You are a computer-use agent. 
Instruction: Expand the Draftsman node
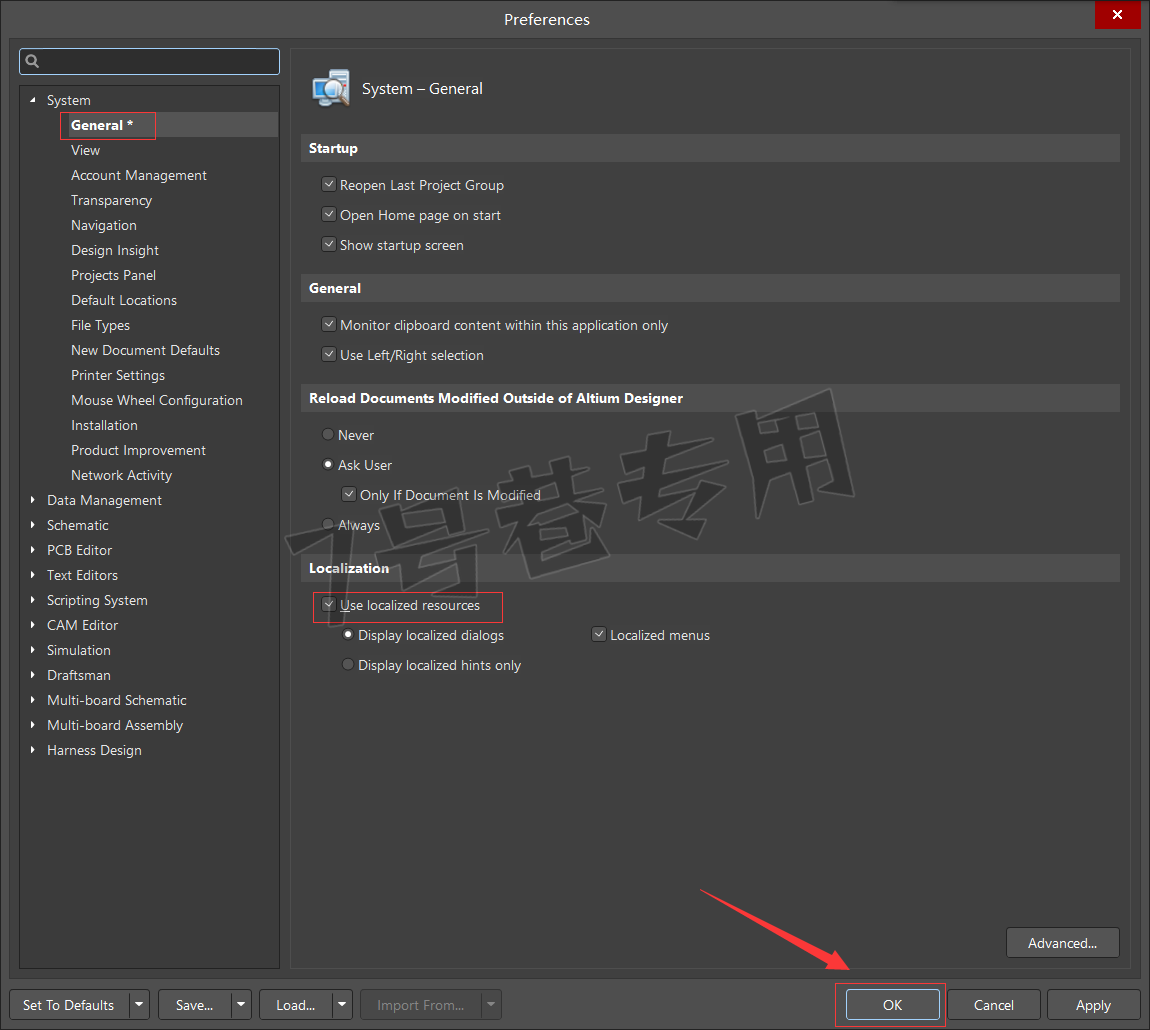32,675
